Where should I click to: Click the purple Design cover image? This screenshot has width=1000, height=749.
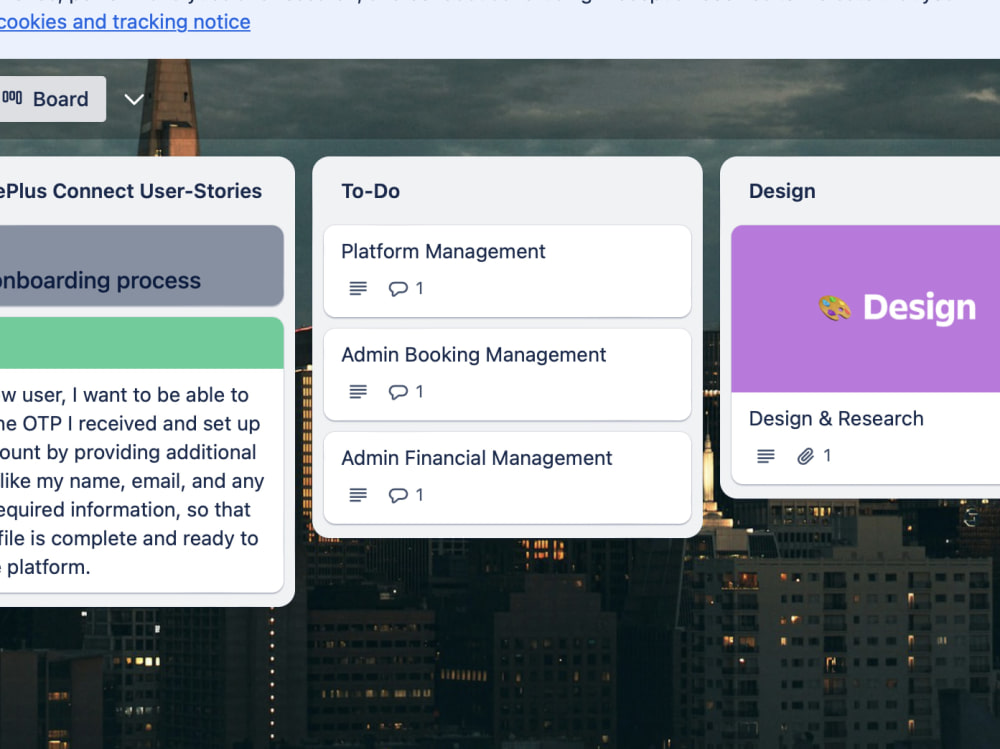[x=865, y=309]
